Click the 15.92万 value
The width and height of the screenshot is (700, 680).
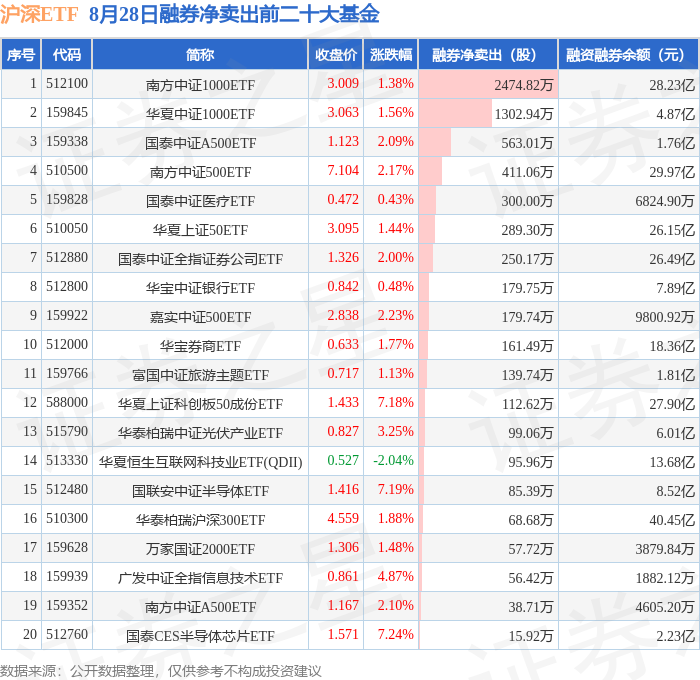(531, 636)
